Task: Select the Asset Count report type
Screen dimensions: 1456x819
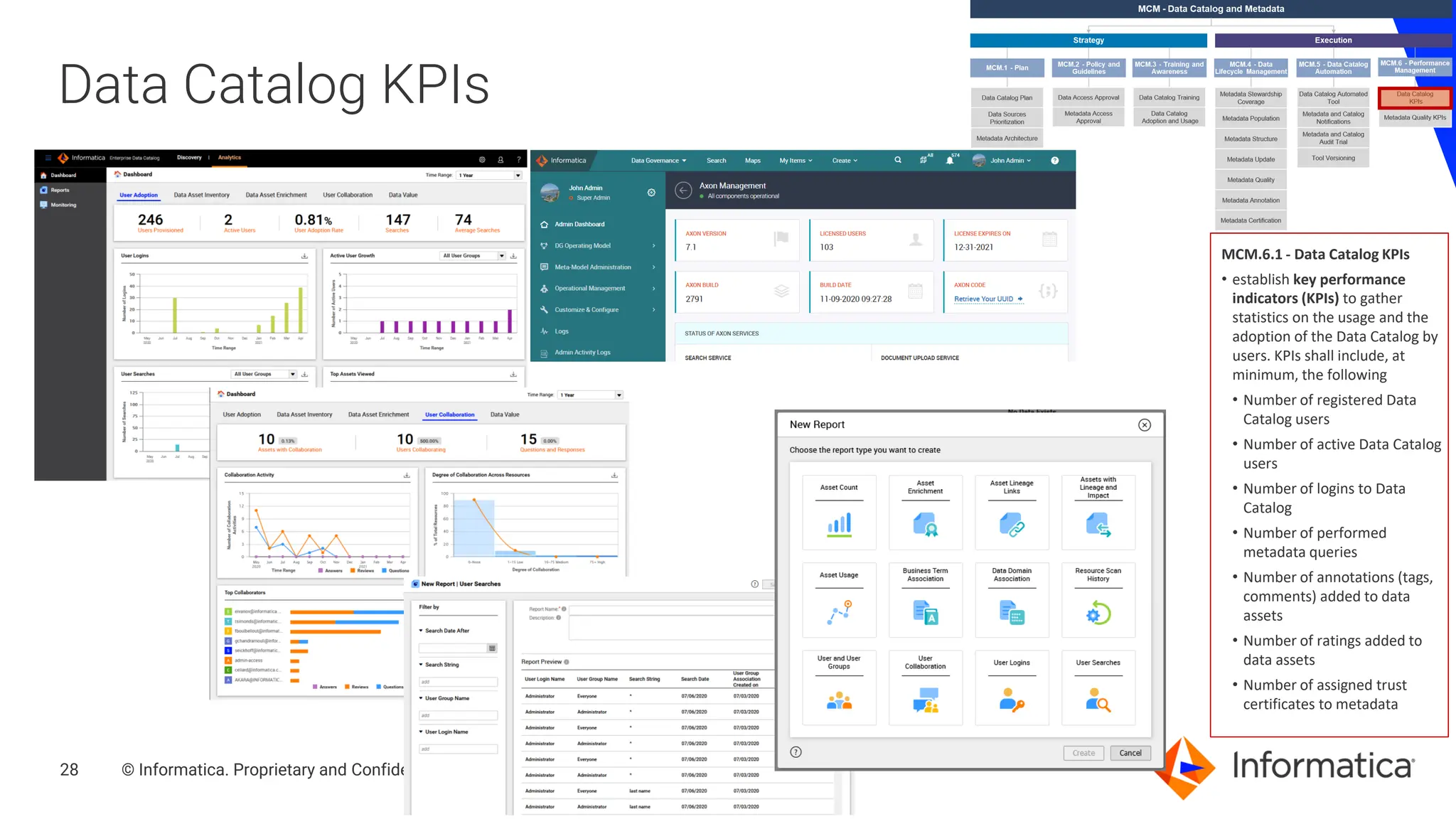Action: pos(840,513)
